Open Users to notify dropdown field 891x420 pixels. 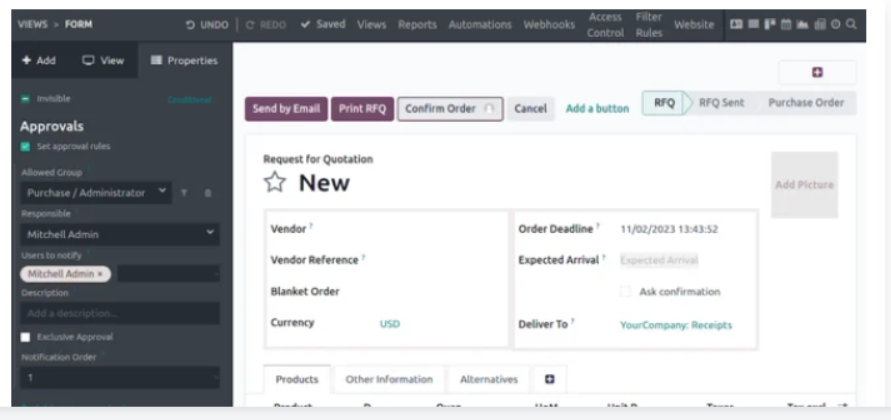click(x=168, y=274)
